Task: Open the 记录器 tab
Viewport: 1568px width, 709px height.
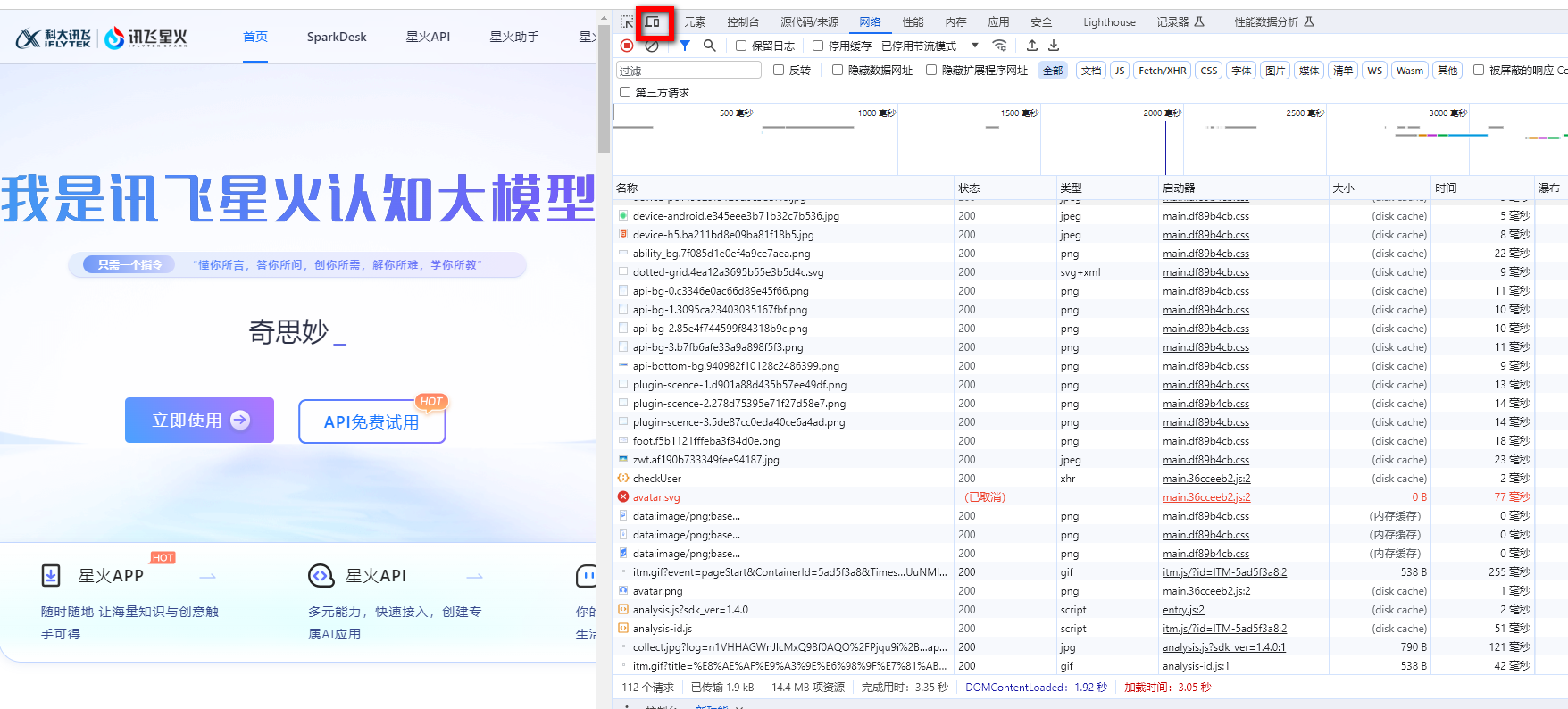Action: (1180, 22)
